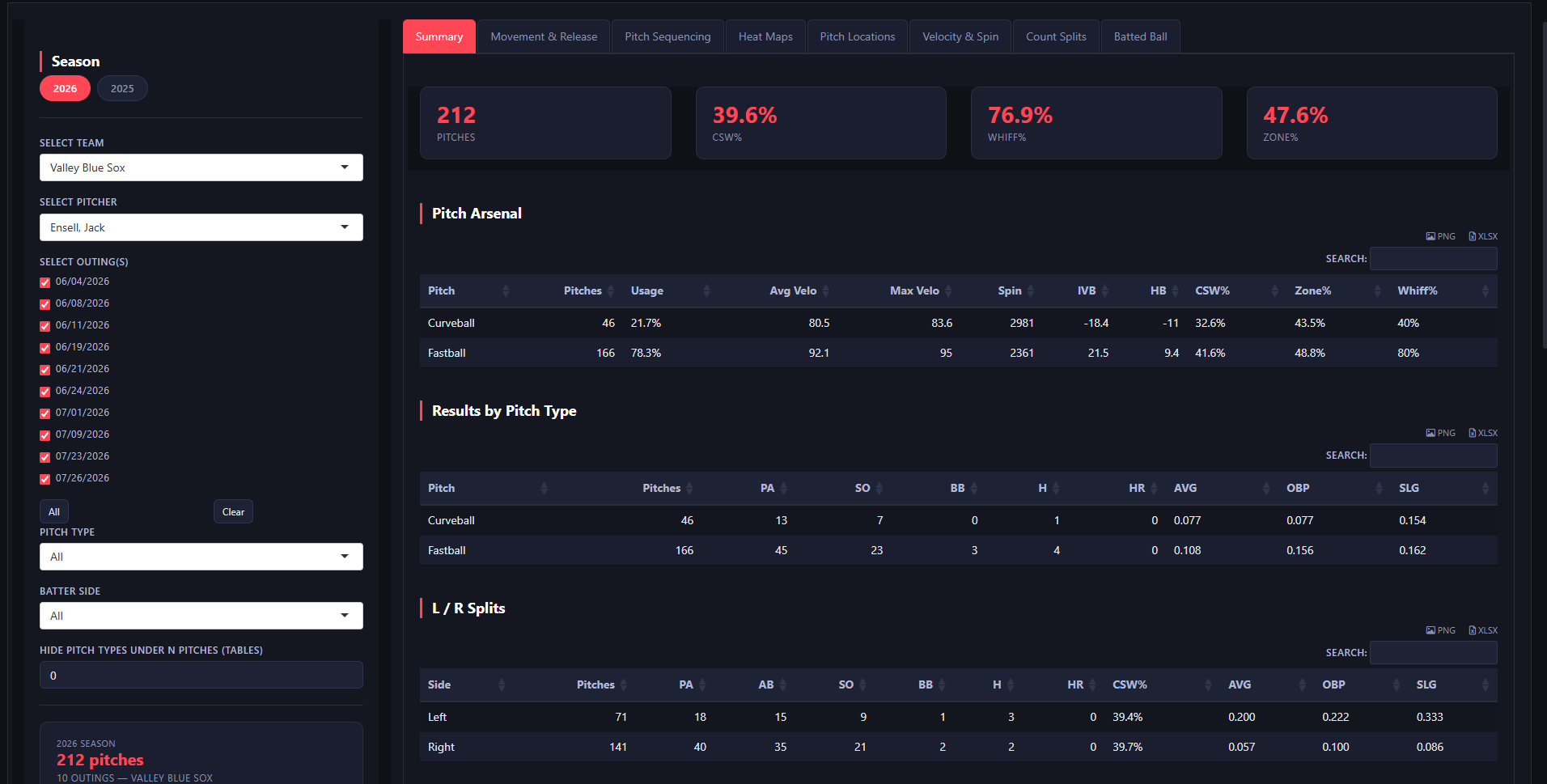Focus the hide pitch types number field
The image size is (1547, 784).
tap(201, 676)
